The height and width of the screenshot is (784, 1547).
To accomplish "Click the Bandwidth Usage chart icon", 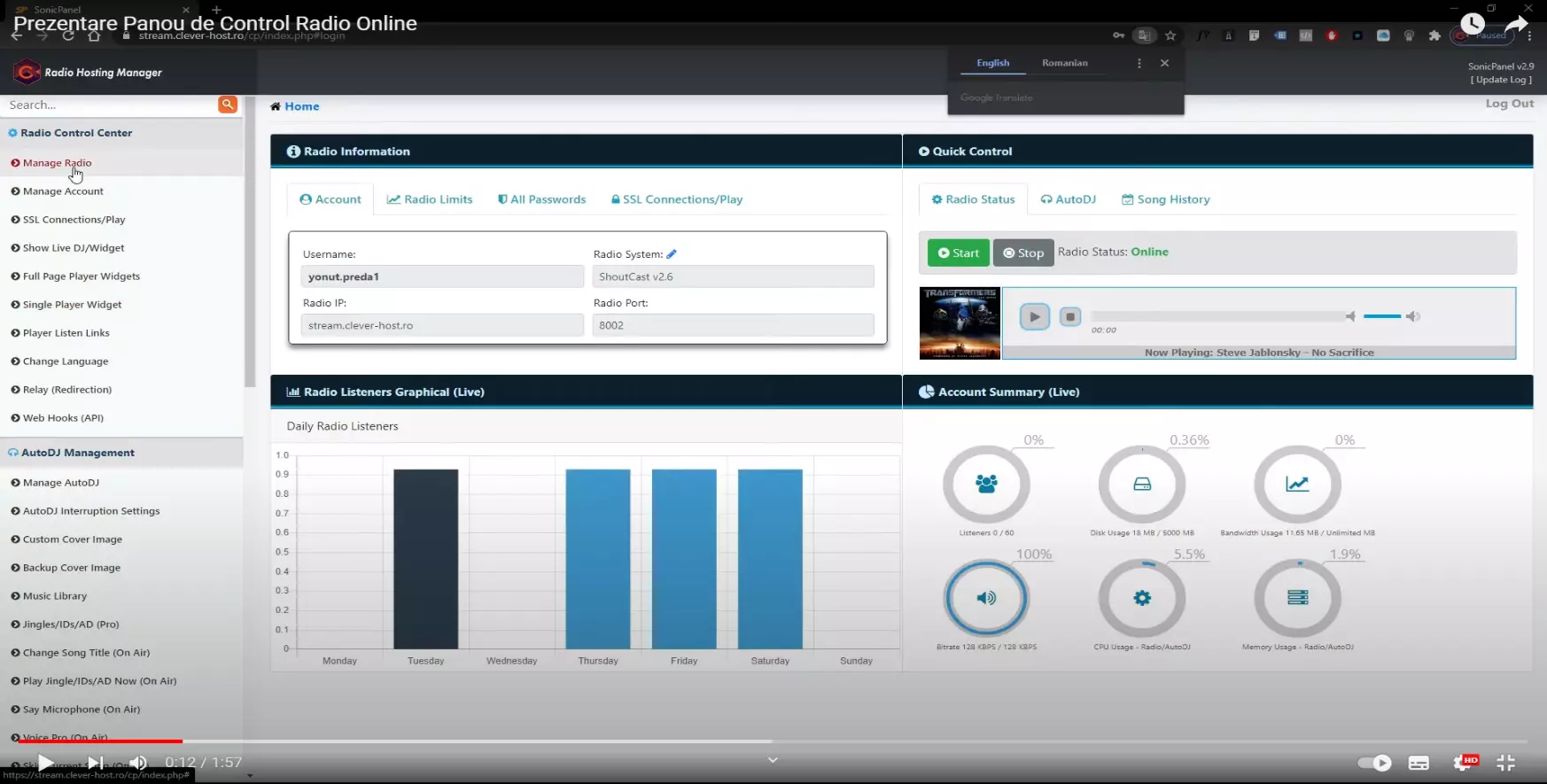I will (x=1297, y=484).
